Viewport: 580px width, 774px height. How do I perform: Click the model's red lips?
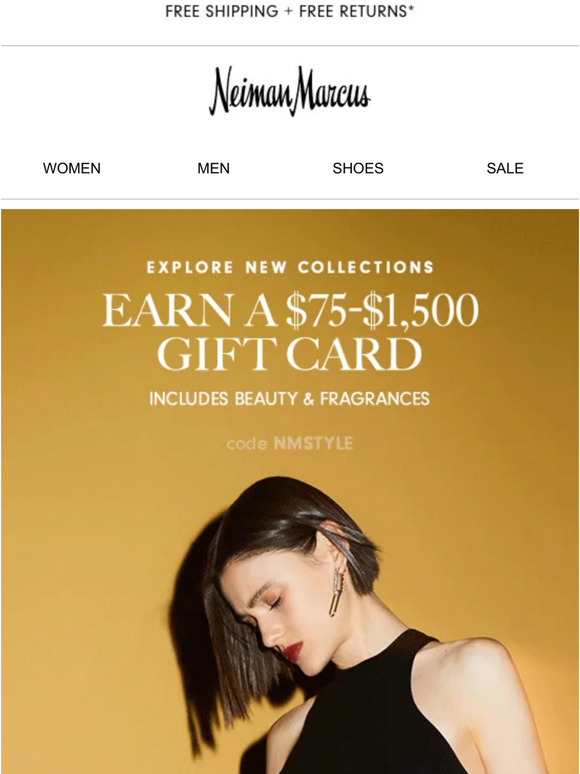294,653
